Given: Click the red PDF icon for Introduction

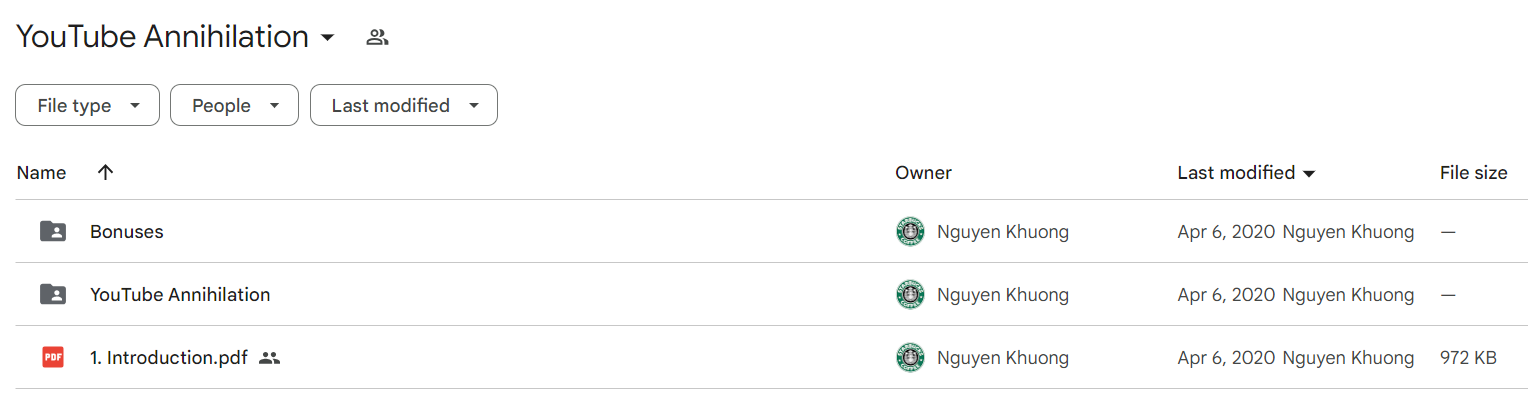Looking at the screenshot, I should [52, 357].
